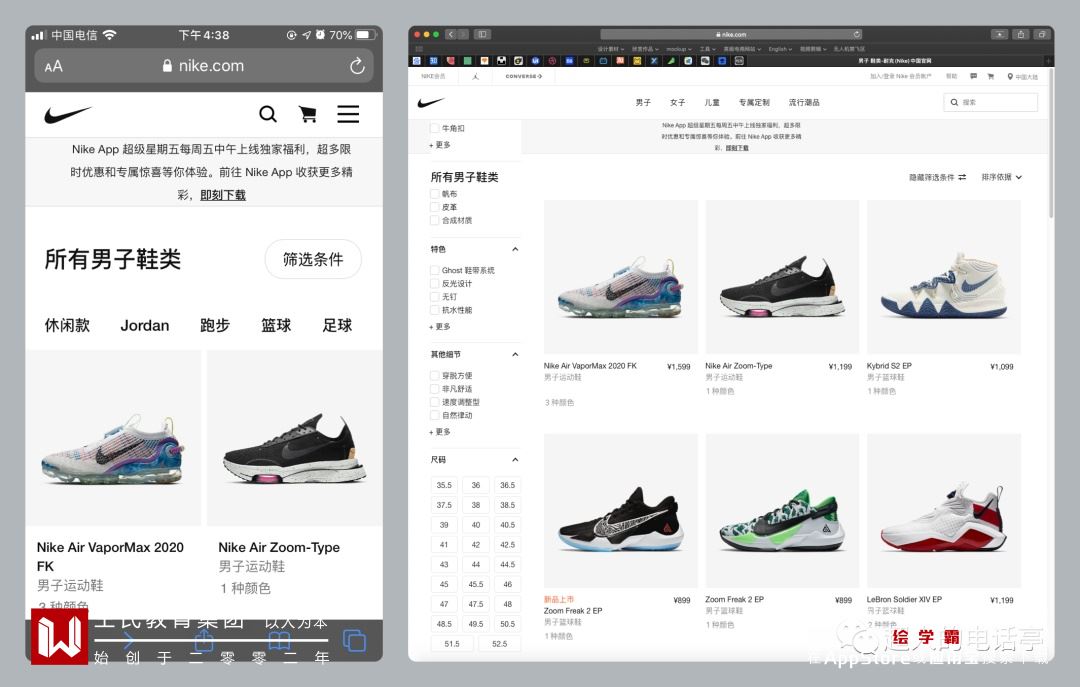The width and height of the screenshot is (1080, 687).
Task: Open the shopping cart in the mobile Nike page
Action: (307, 114)
